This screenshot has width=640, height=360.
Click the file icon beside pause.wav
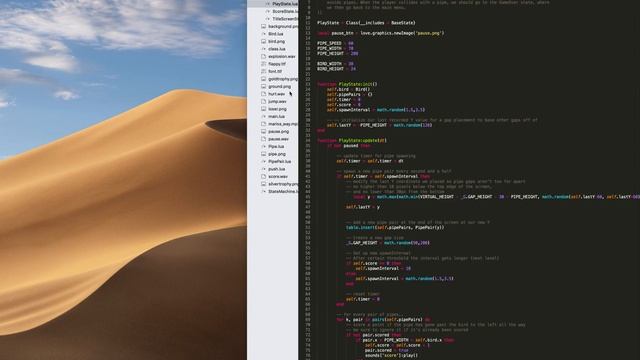[x=264, y=139]
